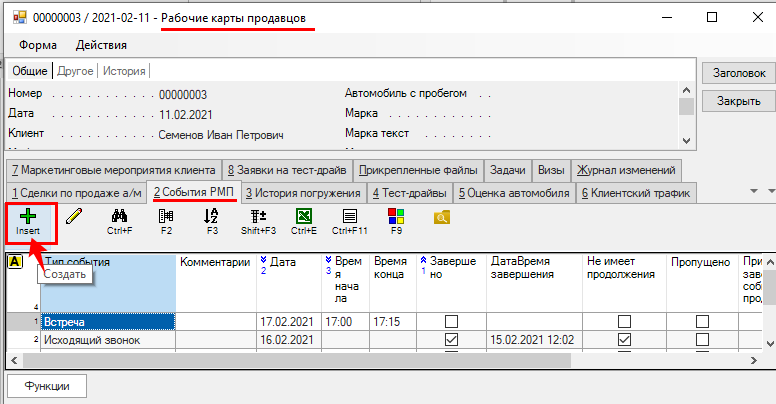Click the yellow magnifier folder icon
Viewport: 776px width, 404px height.
(442, 215)
